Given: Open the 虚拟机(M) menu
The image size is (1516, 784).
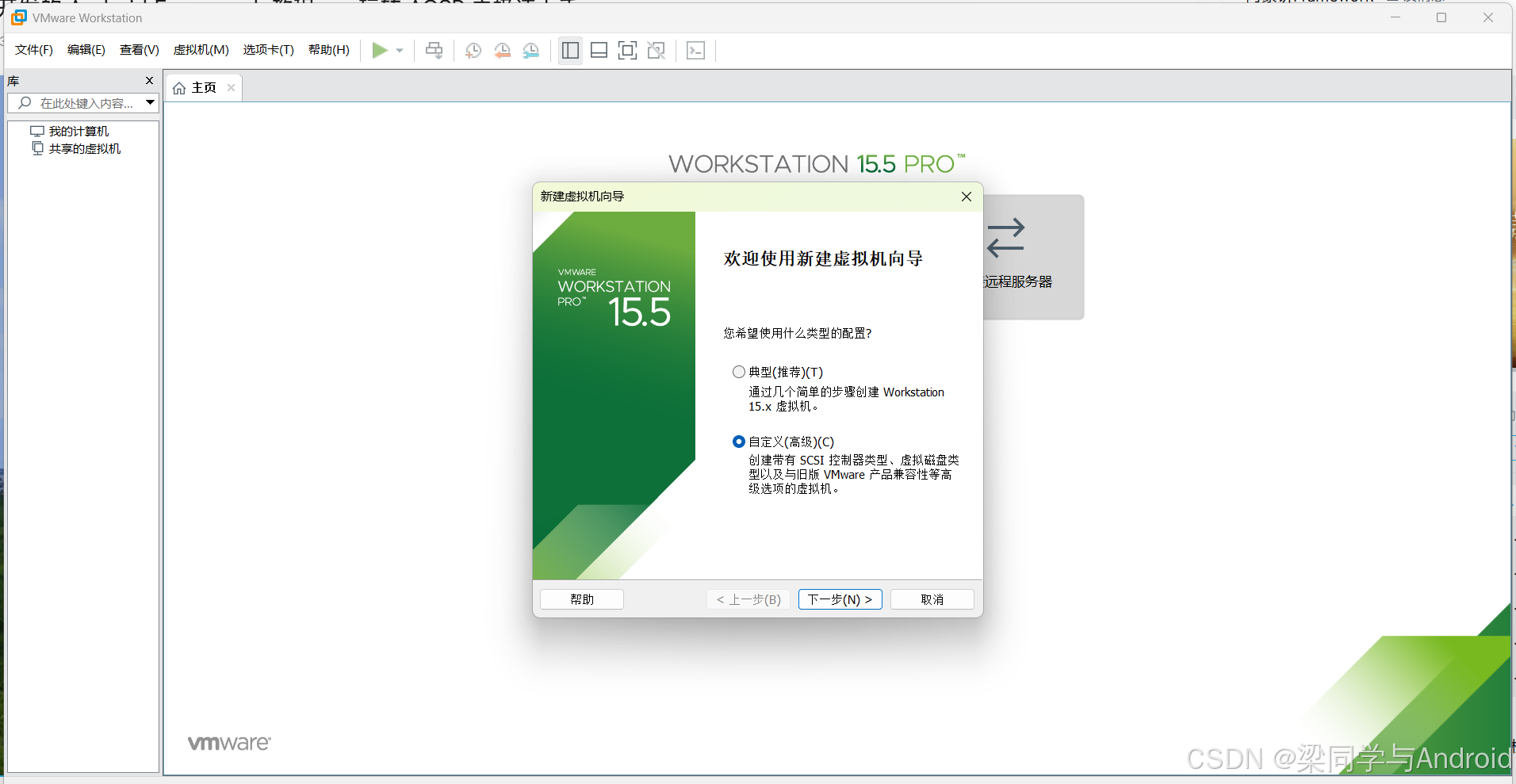Looking at the screenshot, I should click(201, 50).
